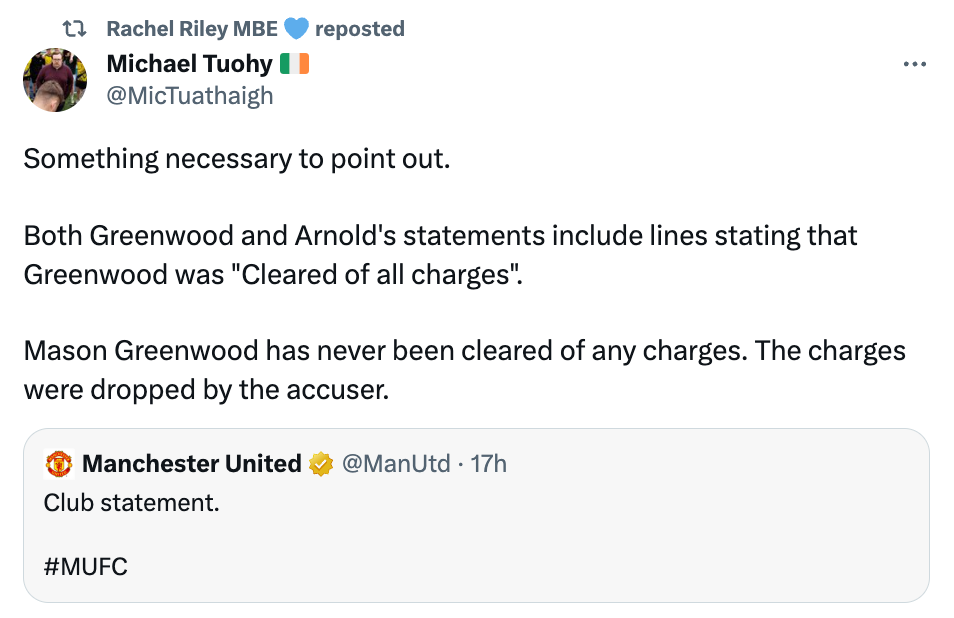Click the Manchester United account name

[192, 464]
